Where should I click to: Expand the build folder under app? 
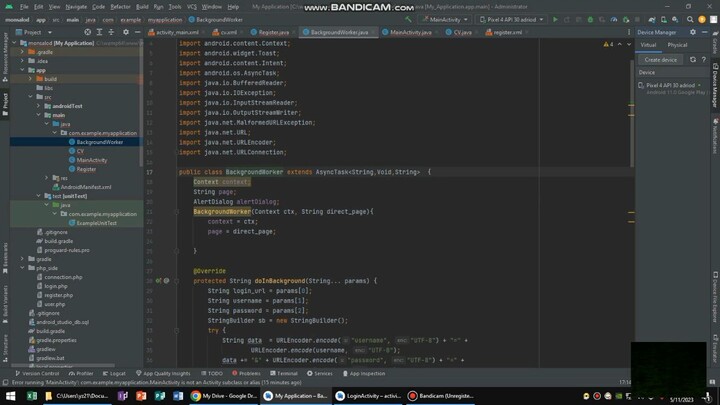click(x=30, y=79)
